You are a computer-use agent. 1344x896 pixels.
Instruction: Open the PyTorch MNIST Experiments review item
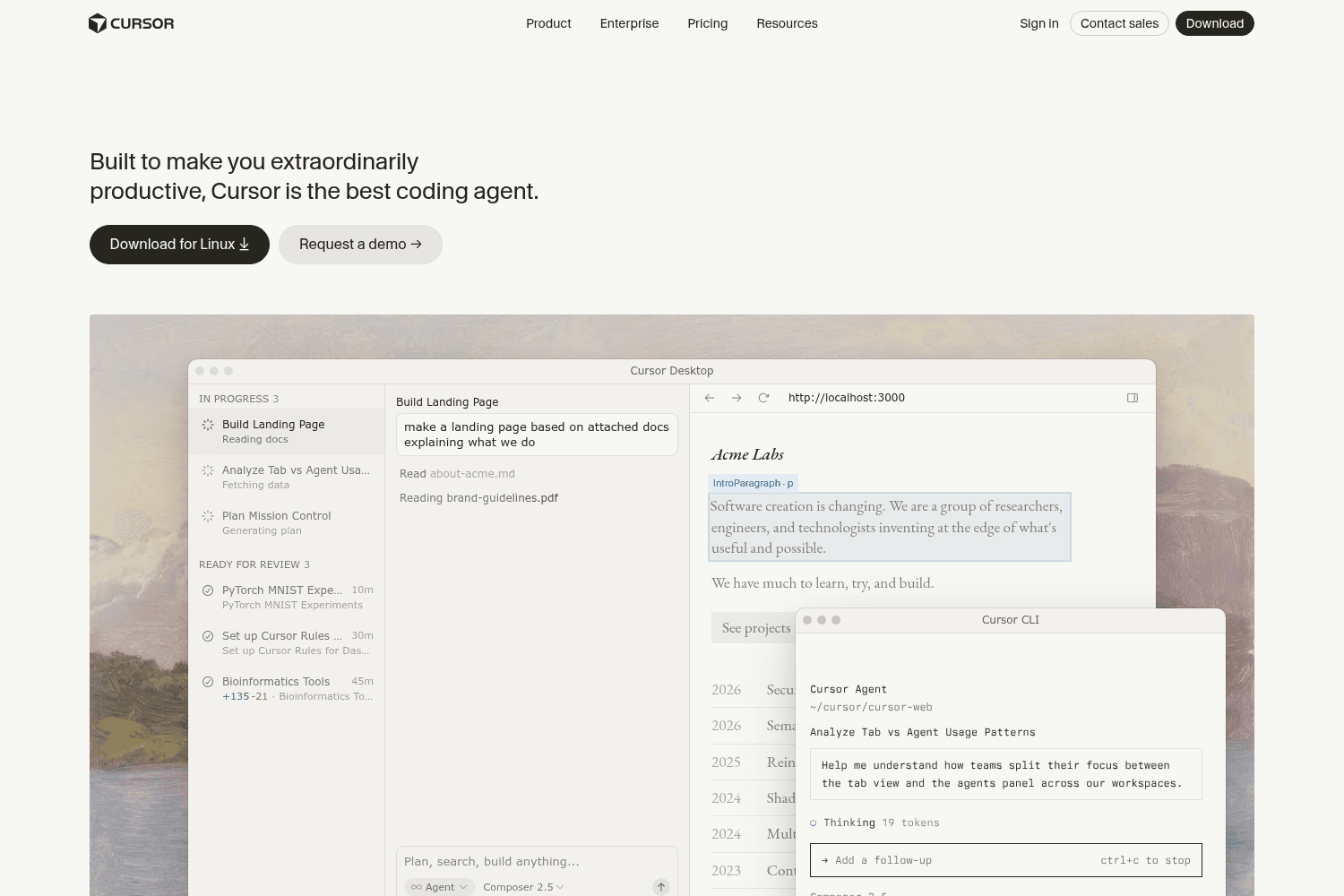click(287, 598)
